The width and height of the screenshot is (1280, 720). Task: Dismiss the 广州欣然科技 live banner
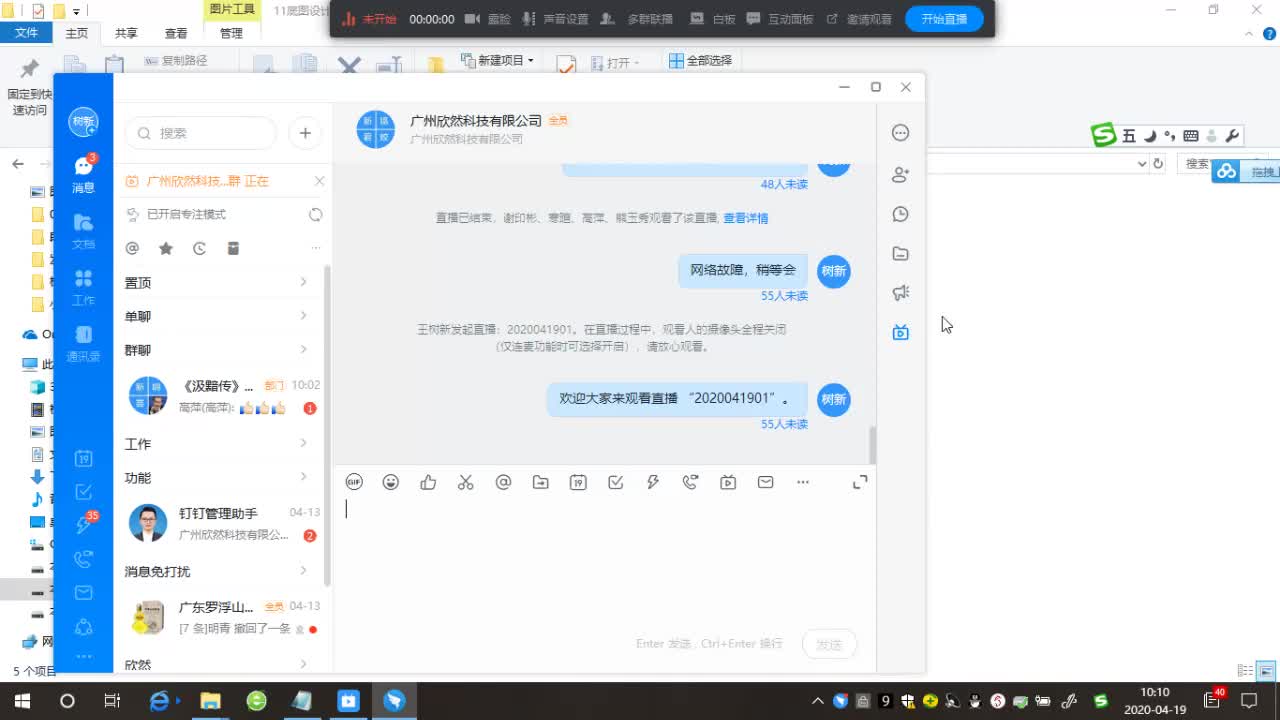click(319, 181)
